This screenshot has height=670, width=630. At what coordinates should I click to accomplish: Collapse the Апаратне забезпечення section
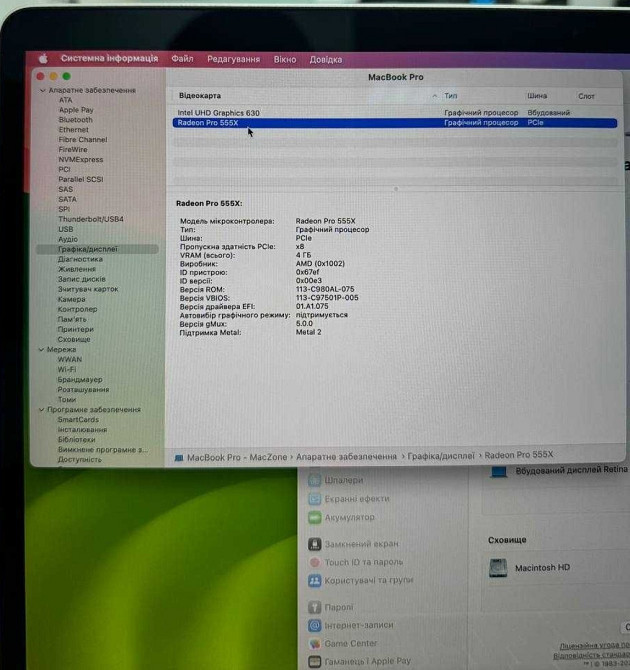click(42, 91)
